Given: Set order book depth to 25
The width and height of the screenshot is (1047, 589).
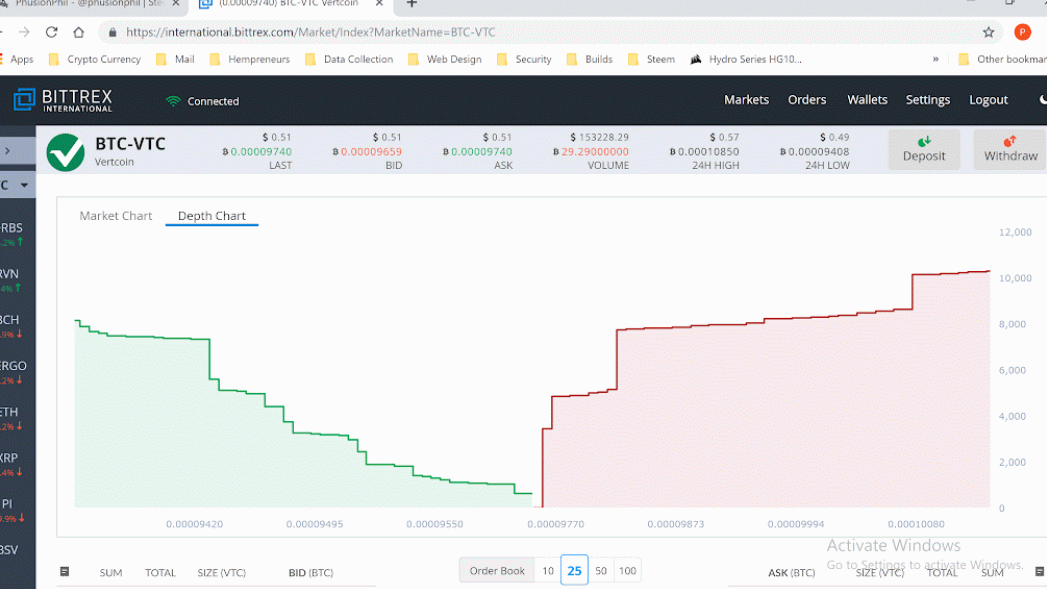Looking at the screenshot, I should tap(574, 570).
